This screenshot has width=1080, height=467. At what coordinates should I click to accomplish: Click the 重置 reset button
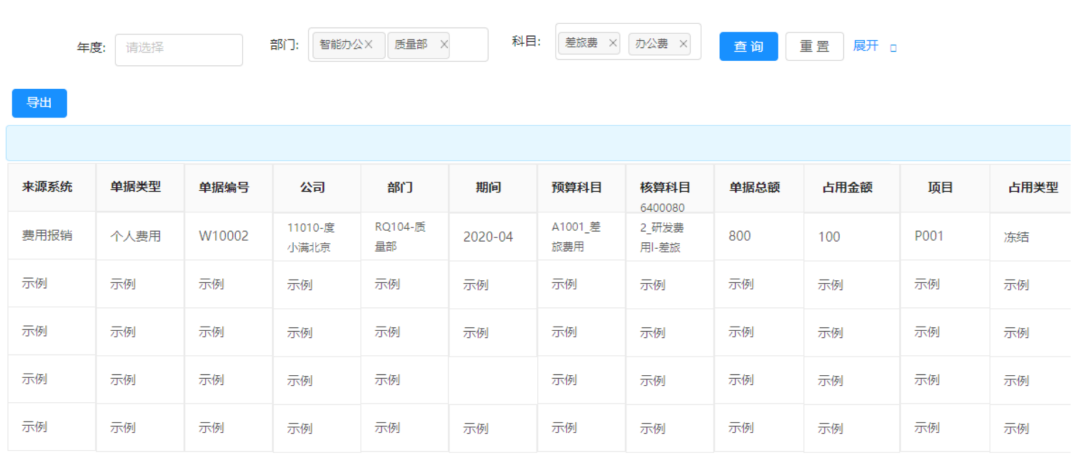pyautogui.click(x=814, y=46)
